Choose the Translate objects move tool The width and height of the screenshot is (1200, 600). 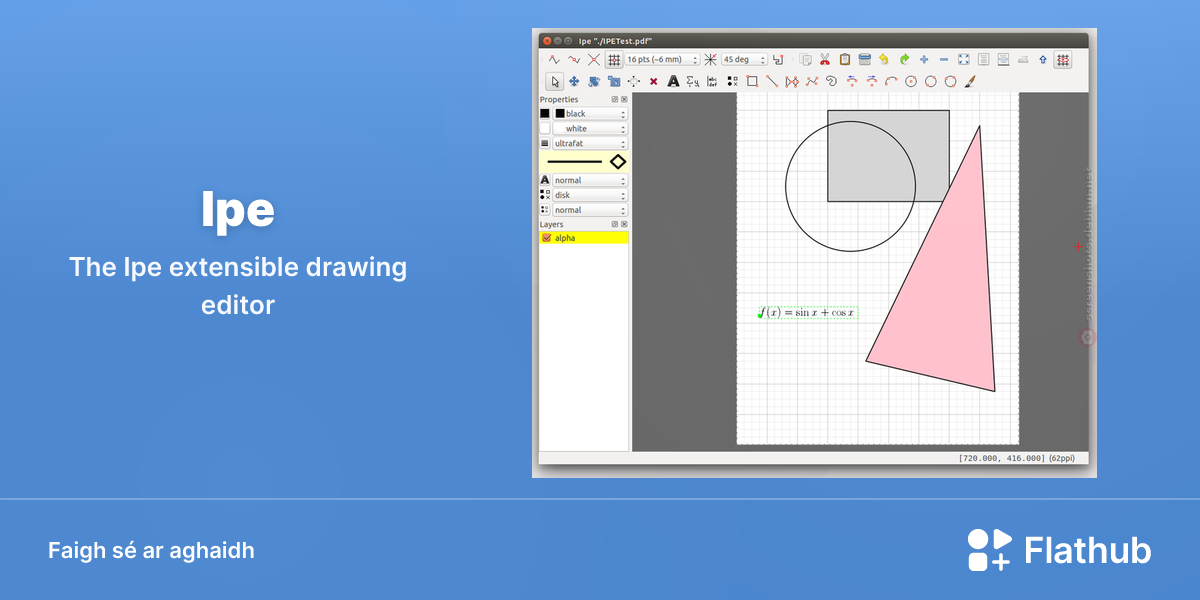coord(574,81)
